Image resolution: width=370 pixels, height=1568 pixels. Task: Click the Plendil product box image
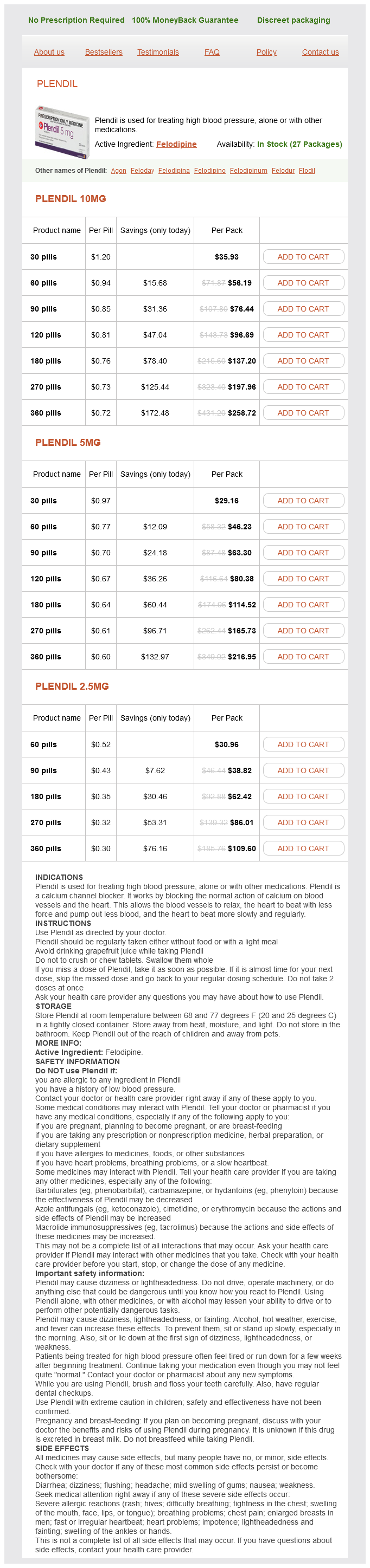(x=61, y=132)
